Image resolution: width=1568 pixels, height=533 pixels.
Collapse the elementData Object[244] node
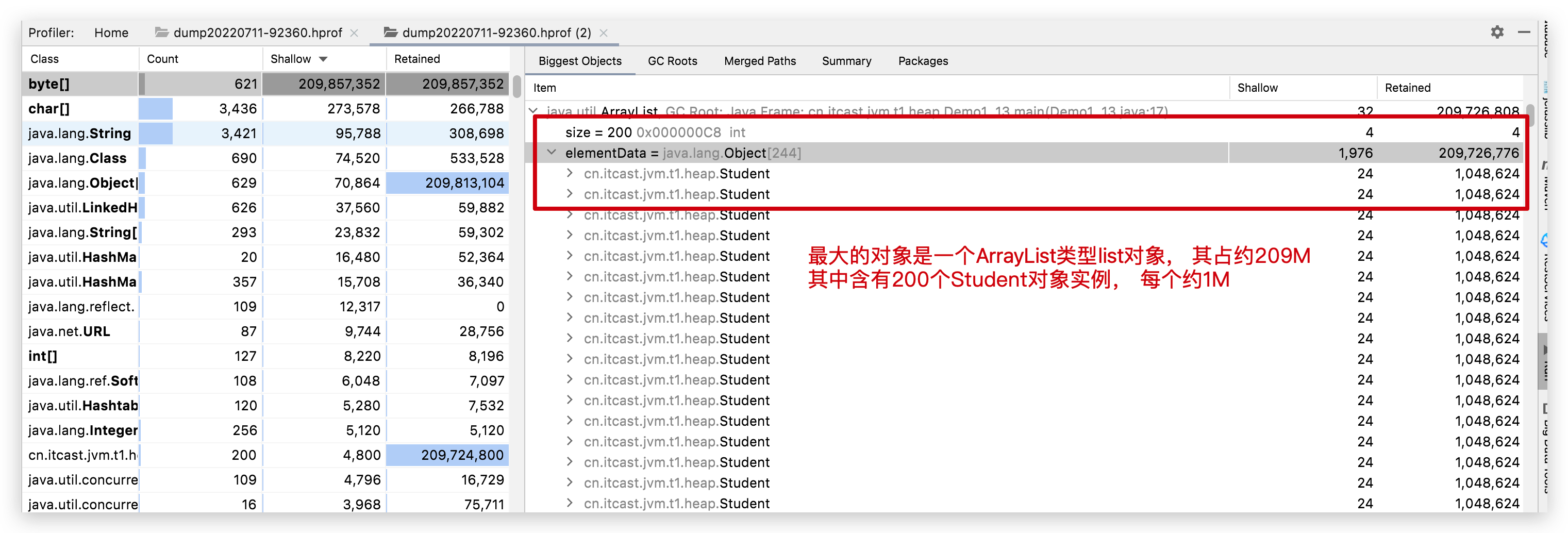coord(552,152)
